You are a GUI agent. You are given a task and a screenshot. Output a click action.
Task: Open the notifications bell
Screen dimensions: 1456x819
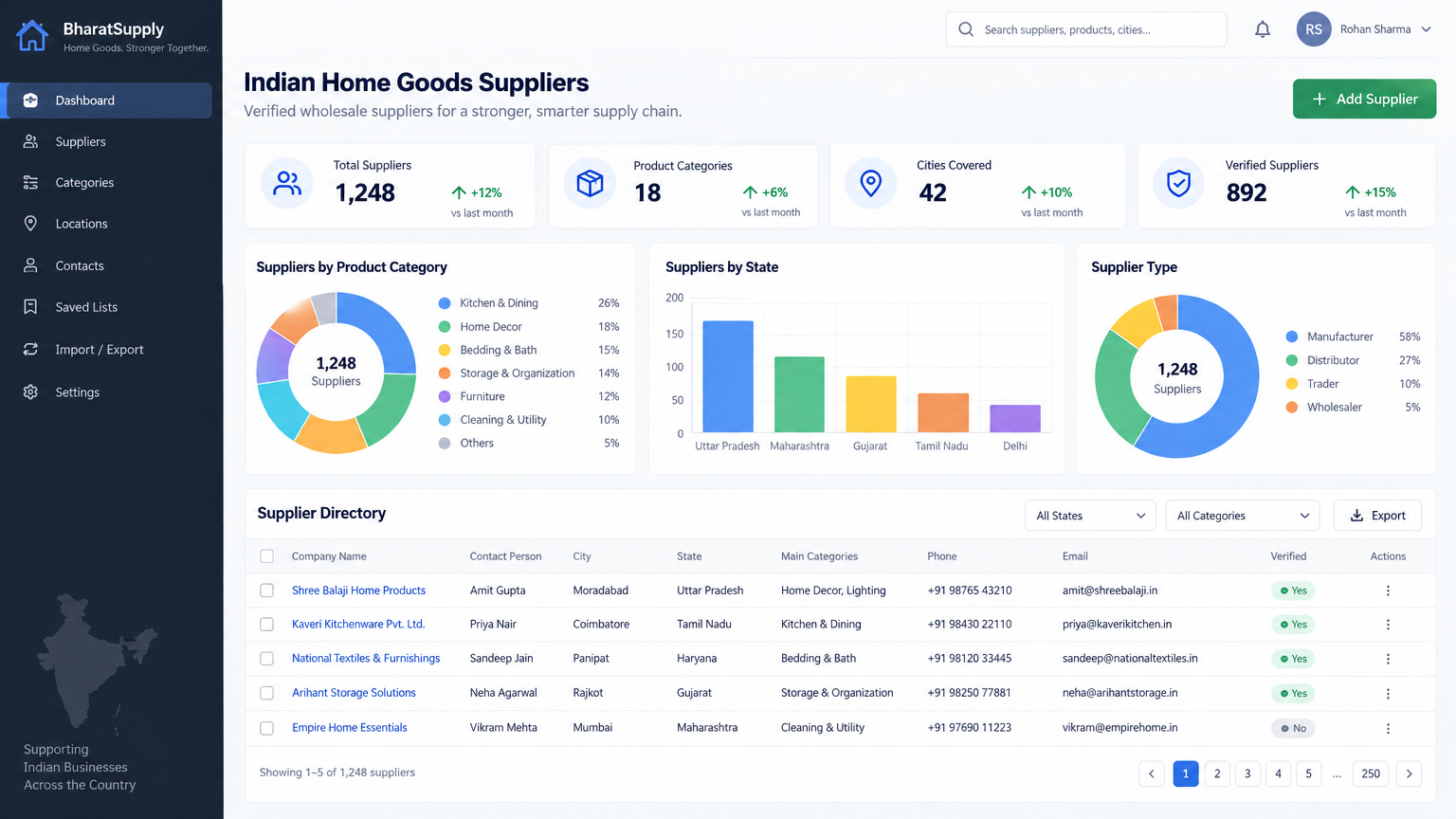[1263, 29]
